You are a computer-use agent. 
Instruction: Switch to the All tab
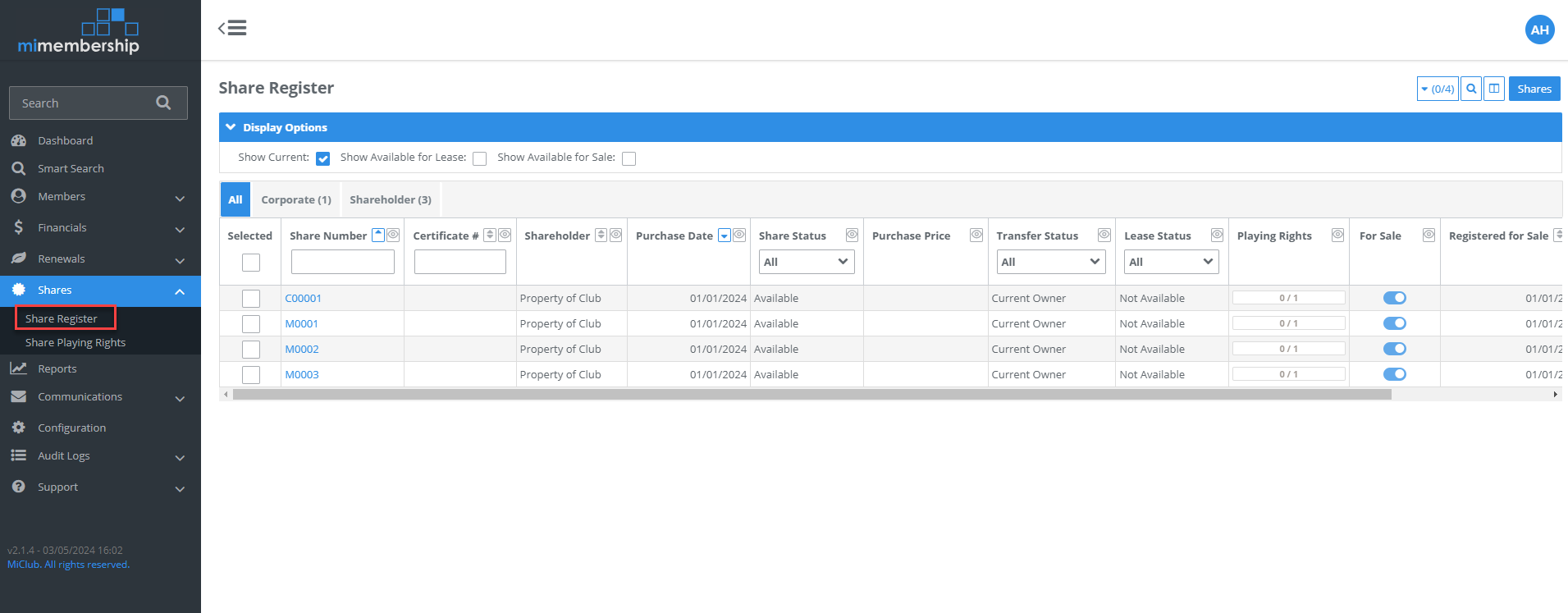tap(235, 199)
